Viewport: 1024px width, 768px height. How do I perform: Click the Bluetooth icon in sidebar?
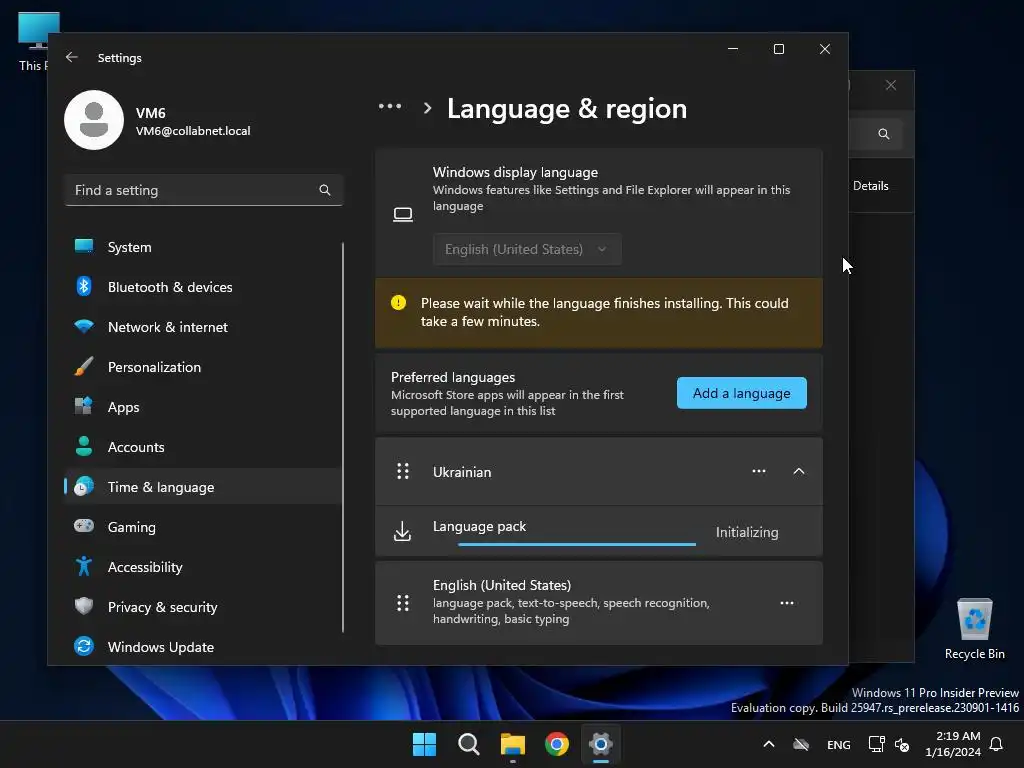[x=84, y=286]
